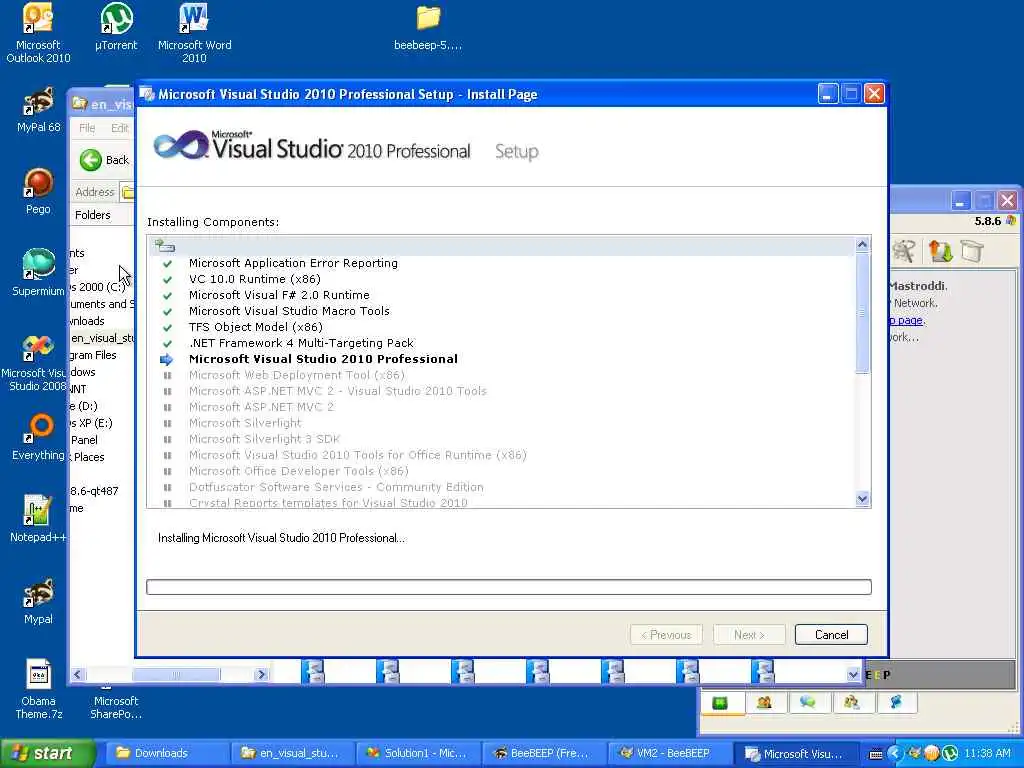Cancel the Visual Studio 2010 setup

(831, 635)
